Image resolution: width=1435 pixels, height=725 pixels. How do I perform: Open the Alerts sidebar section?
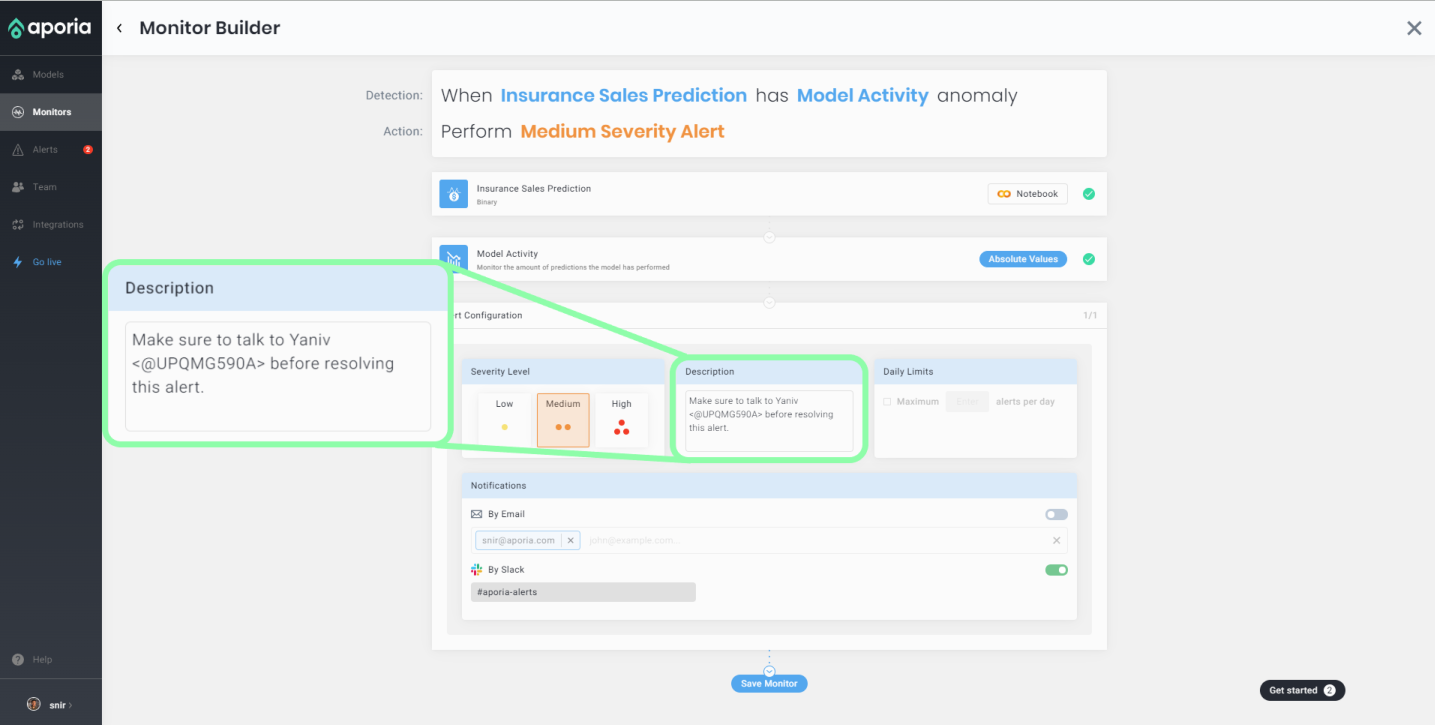(x=45, y=150)
